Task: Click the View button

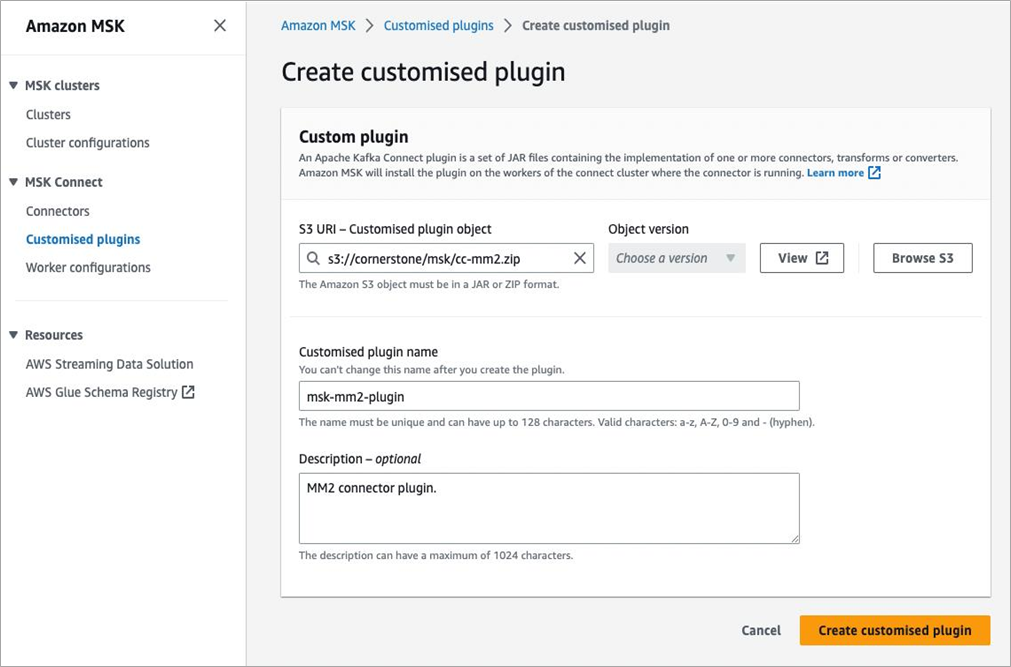Action: coord(801,258)
